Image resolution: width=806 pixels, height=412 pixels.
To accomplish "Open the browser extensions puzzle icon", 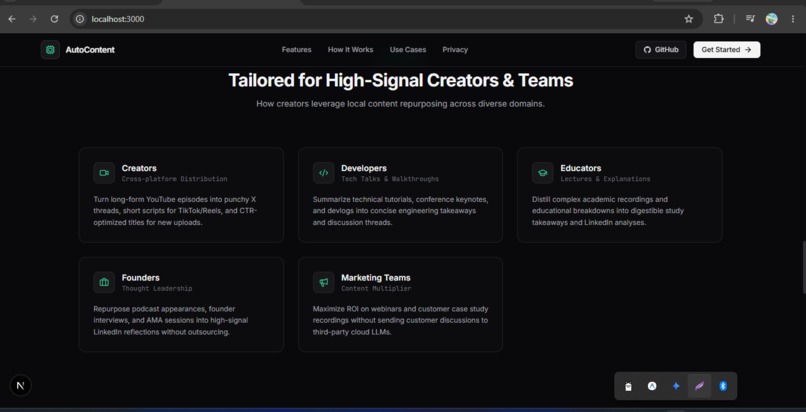I will click(719, 19).
